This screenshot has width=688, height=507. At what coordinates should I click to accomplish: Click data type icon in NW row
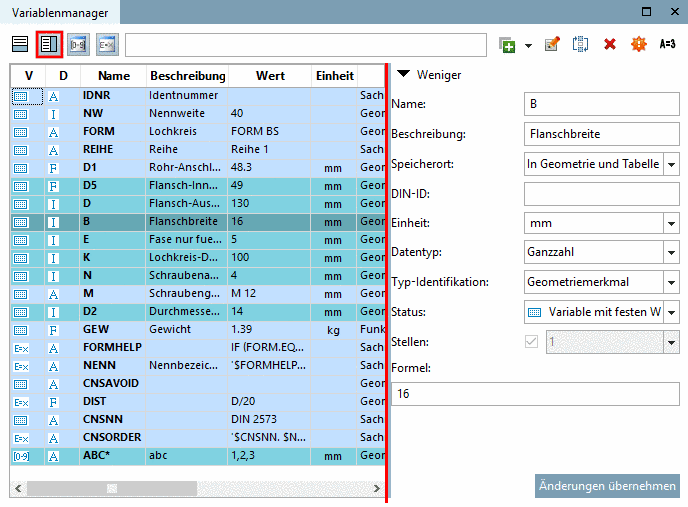coord(53,115)
